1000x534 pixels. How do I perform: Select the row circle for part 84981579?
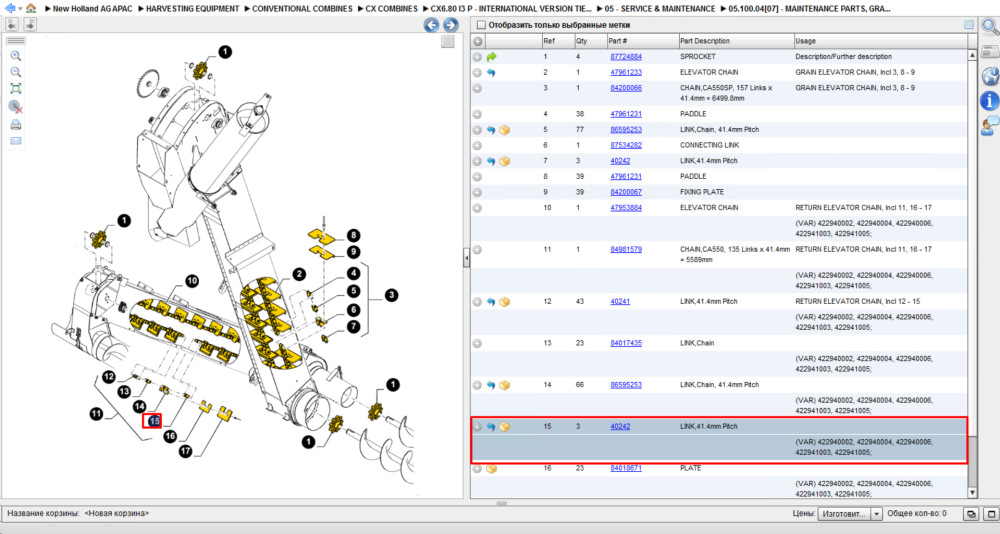(x=477, y=250)
